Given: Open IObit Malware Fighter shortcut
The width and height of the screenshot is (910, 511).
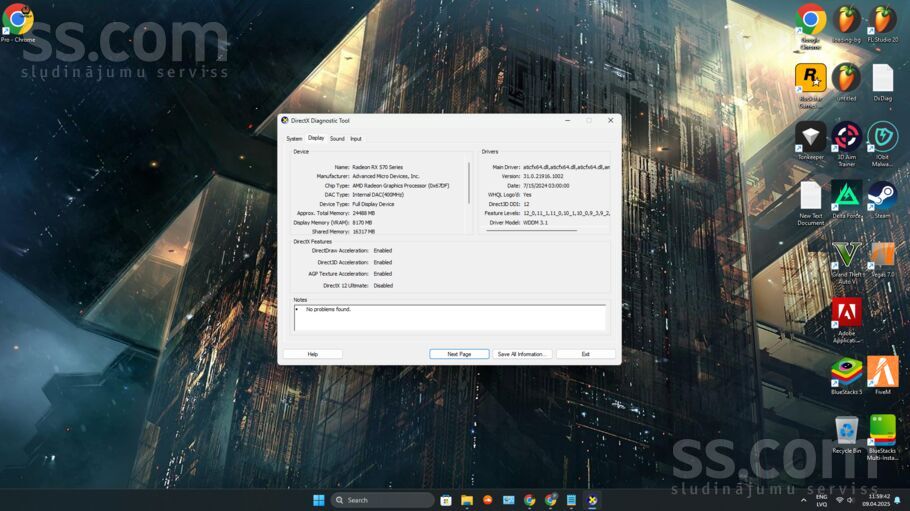Looking at the screenshot, I should tap(883, 143).
